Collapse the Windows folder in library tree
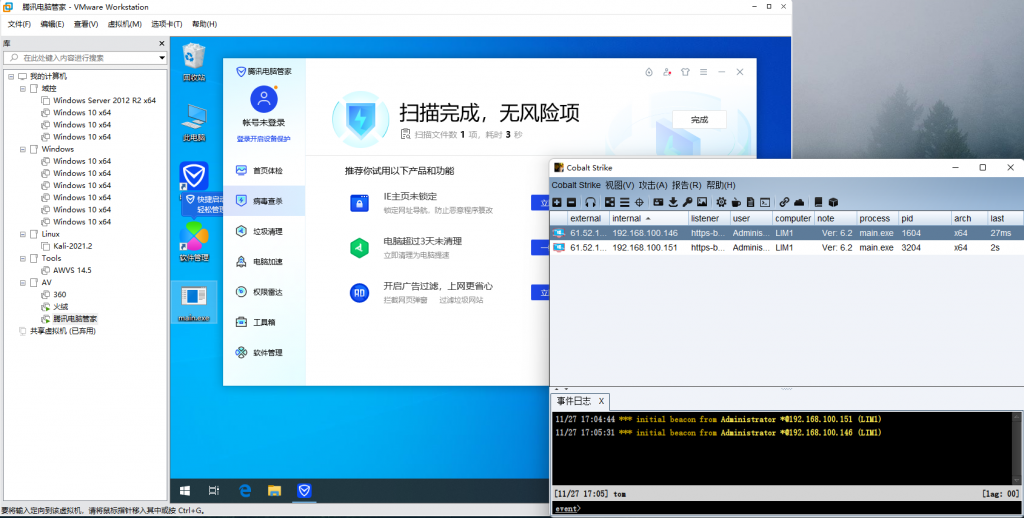This screenshot has width=1024, height=518. tap(23, 150)
